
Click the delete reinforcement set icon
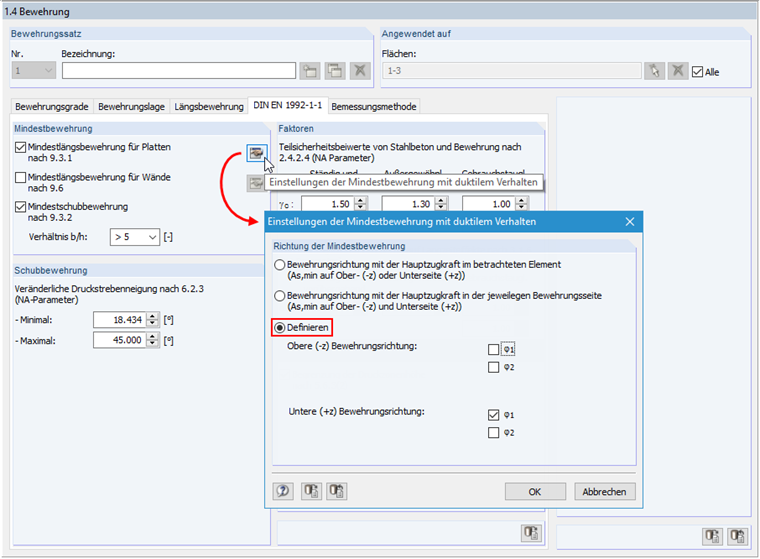pyautogui.click(x=360, y=71)
